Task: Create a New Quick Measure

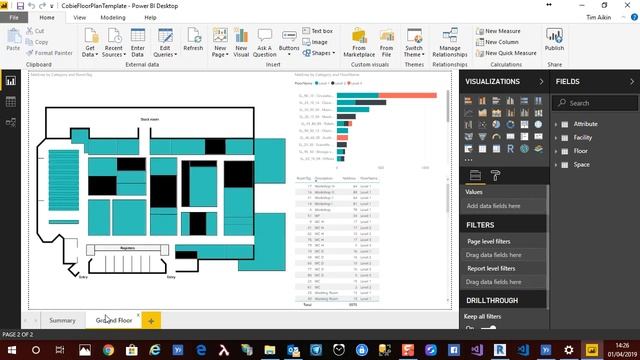Action: click(x=506, y=53)
